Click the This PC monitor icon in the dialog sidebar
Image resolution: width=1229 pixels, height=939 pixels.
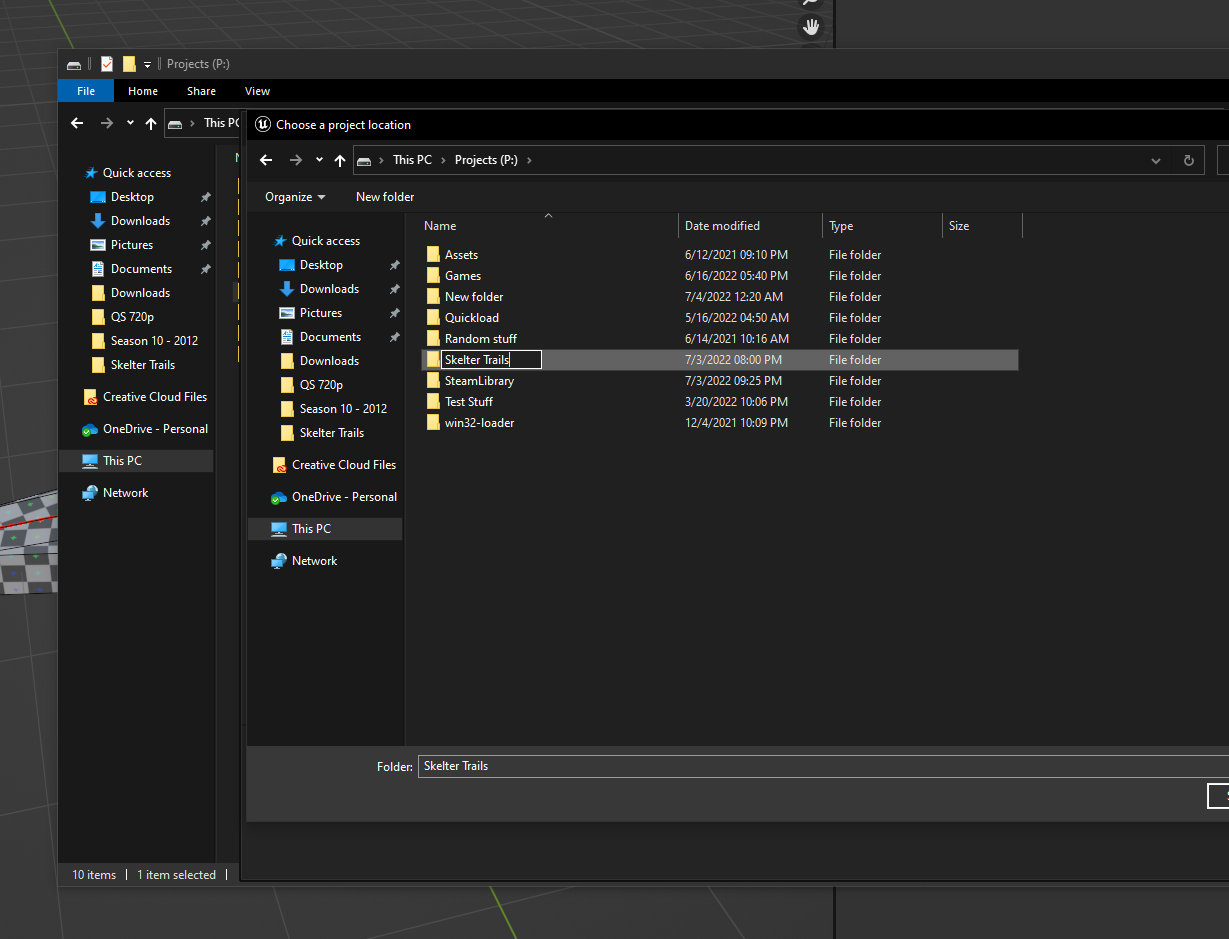[279, 529]
